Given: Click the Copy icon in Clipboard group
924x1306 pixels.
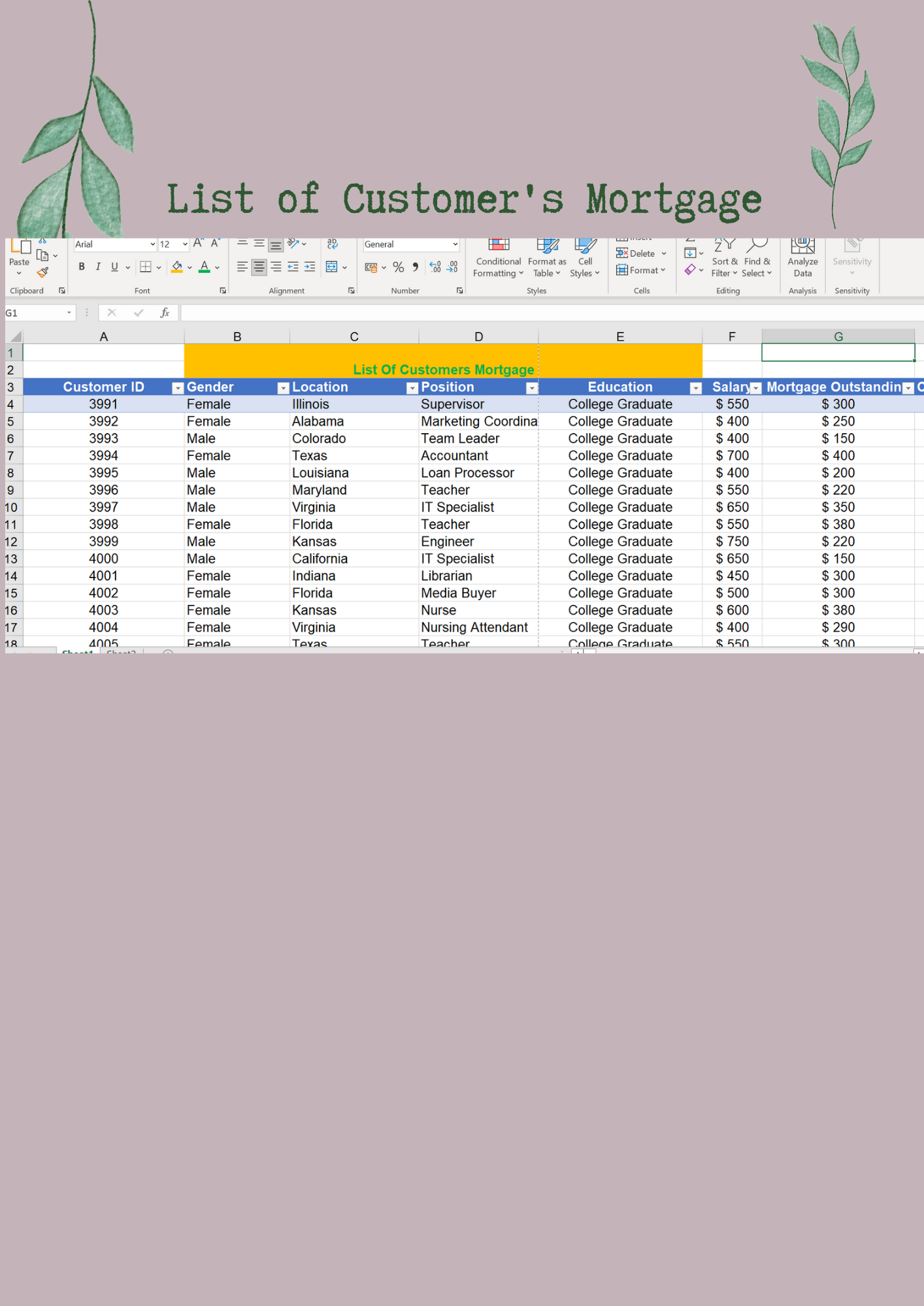Looking at the screenshot, I should (43, 255).
